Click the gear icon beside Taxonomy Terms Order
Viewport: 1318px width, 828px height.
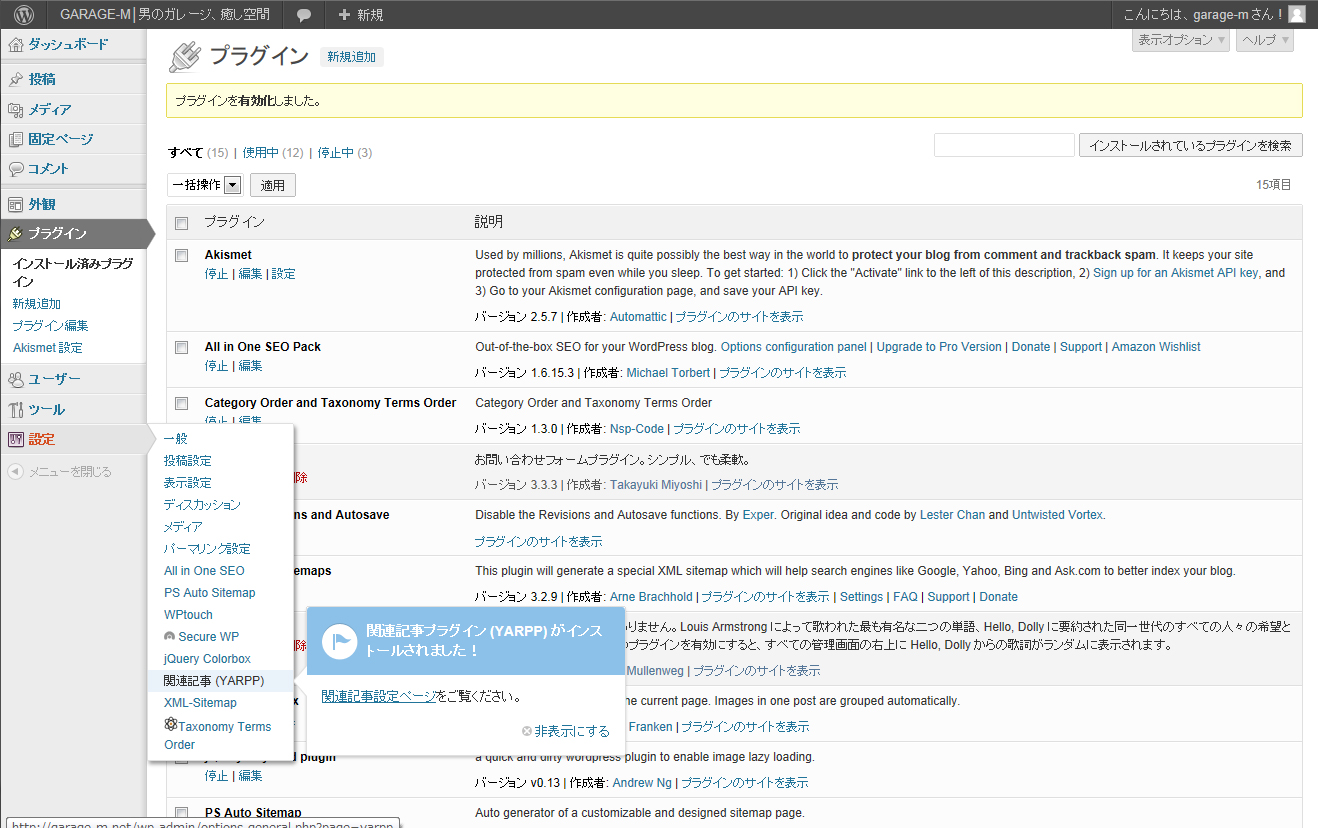pyautogui.click(x=171, y=724)
